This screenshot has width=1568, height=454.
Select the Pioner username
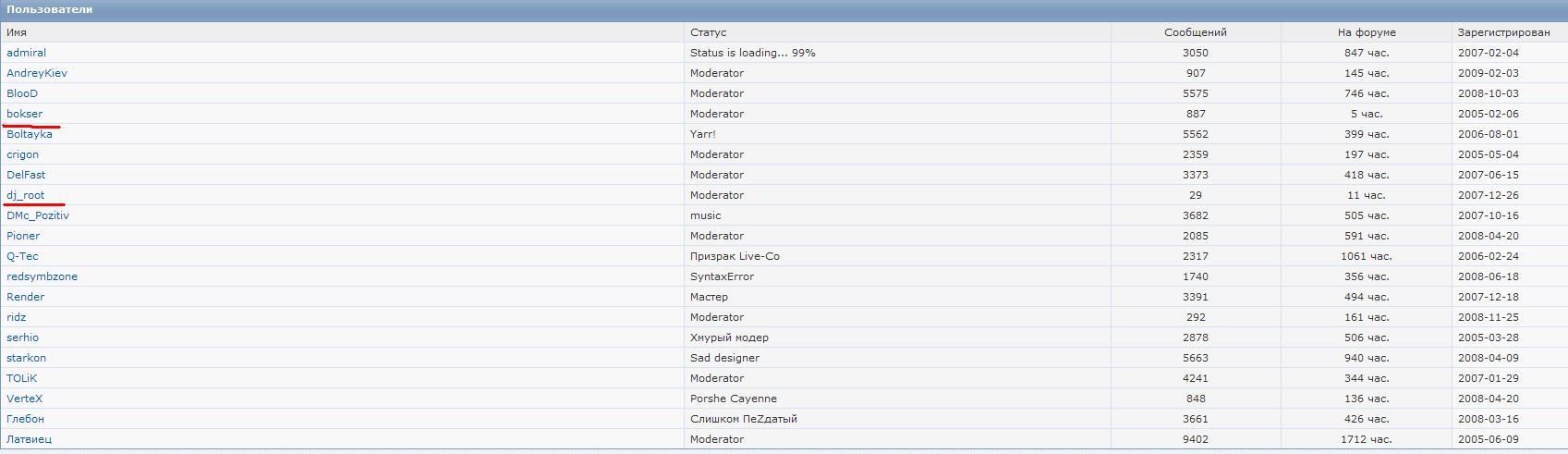click(23, 236)
